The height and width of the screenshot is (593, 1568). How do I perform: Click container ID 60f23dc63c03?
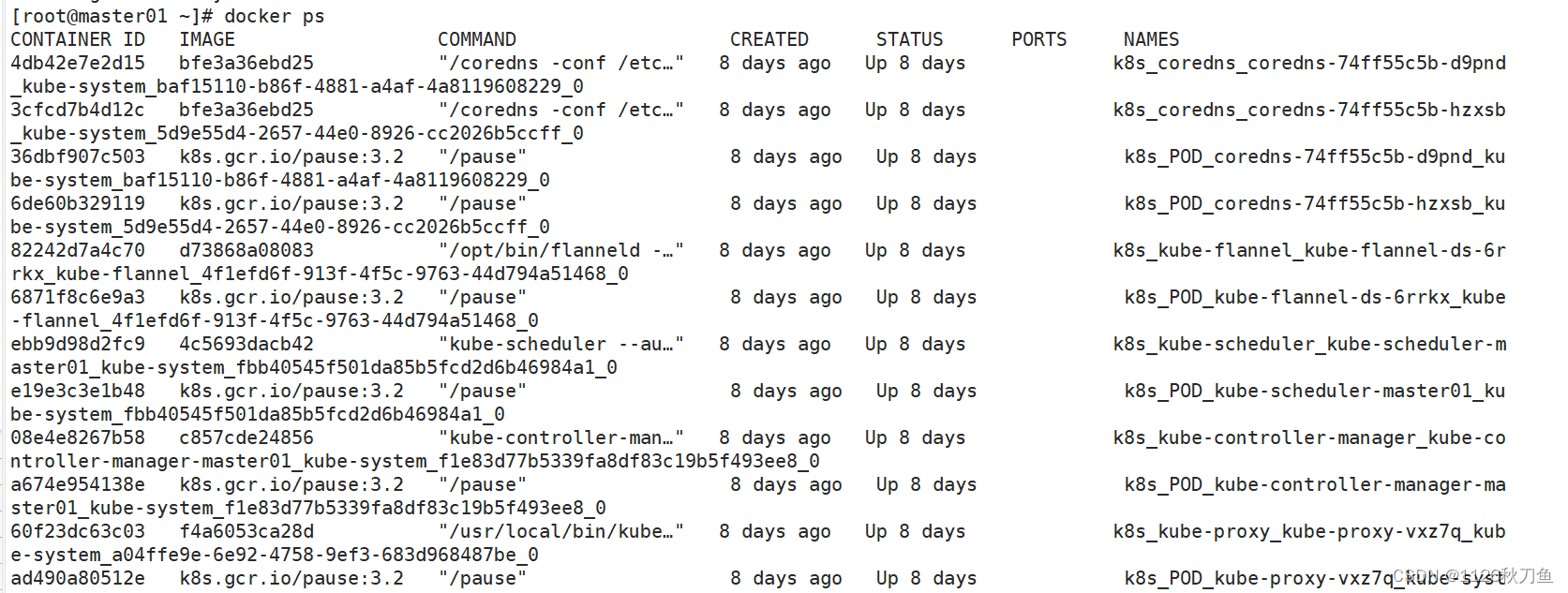click(x=78, y=531)
